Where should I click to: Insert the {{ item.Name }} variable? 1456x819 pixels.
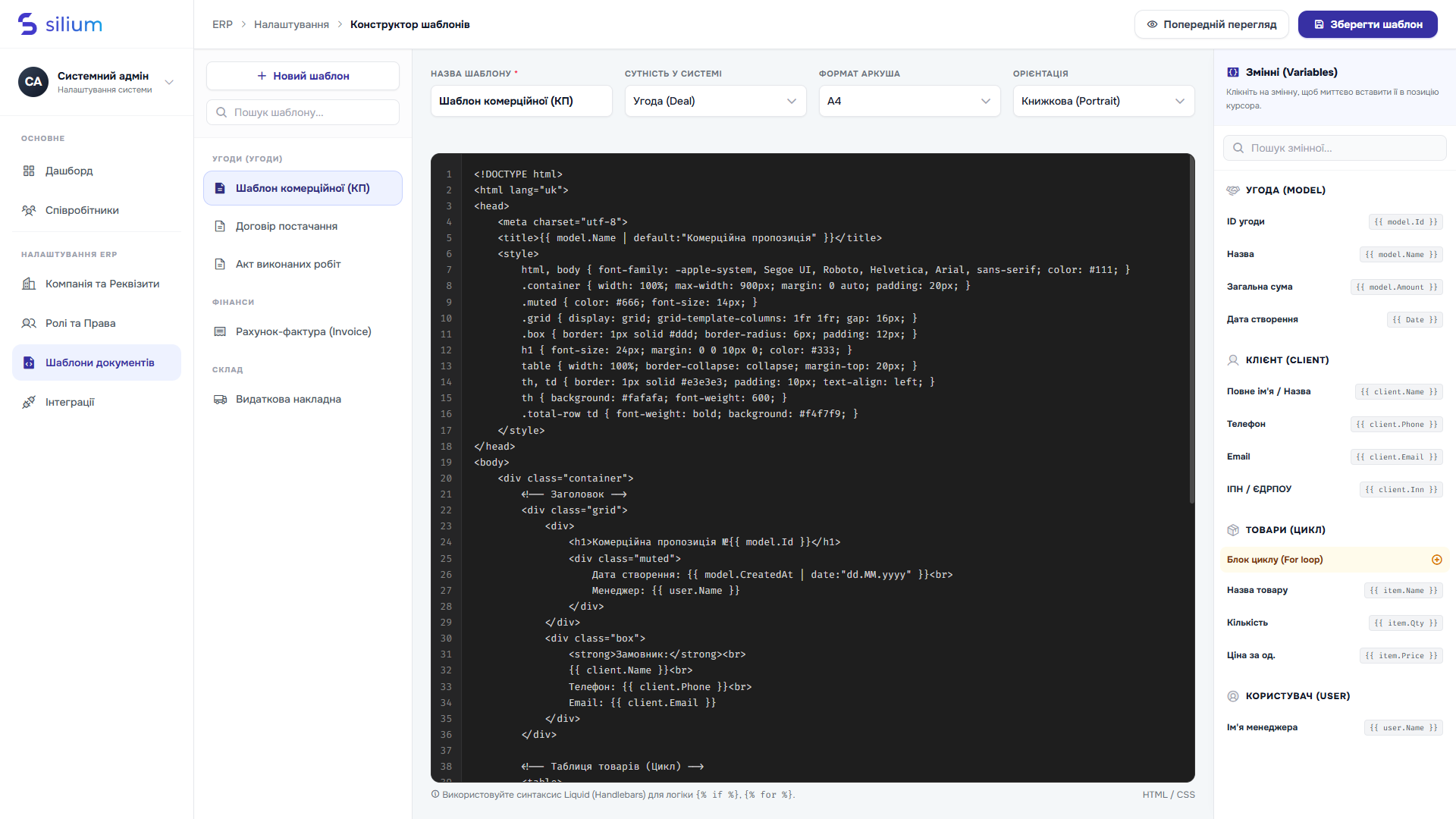point(1403,591)
